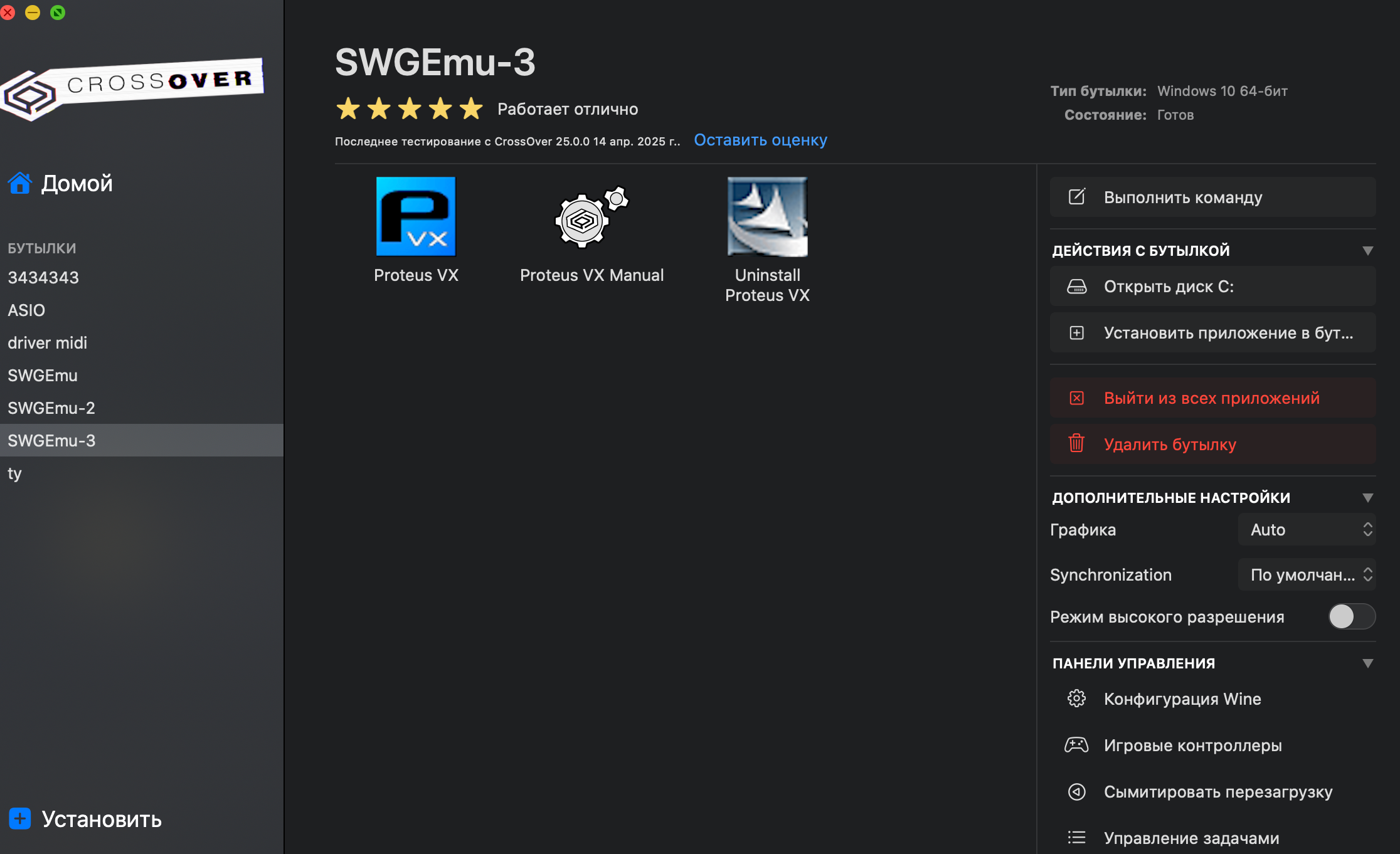This screenshot has width=1400, height=854.
Task: Click the Run Command pencil icon
Action: [x=1076, y=197]
